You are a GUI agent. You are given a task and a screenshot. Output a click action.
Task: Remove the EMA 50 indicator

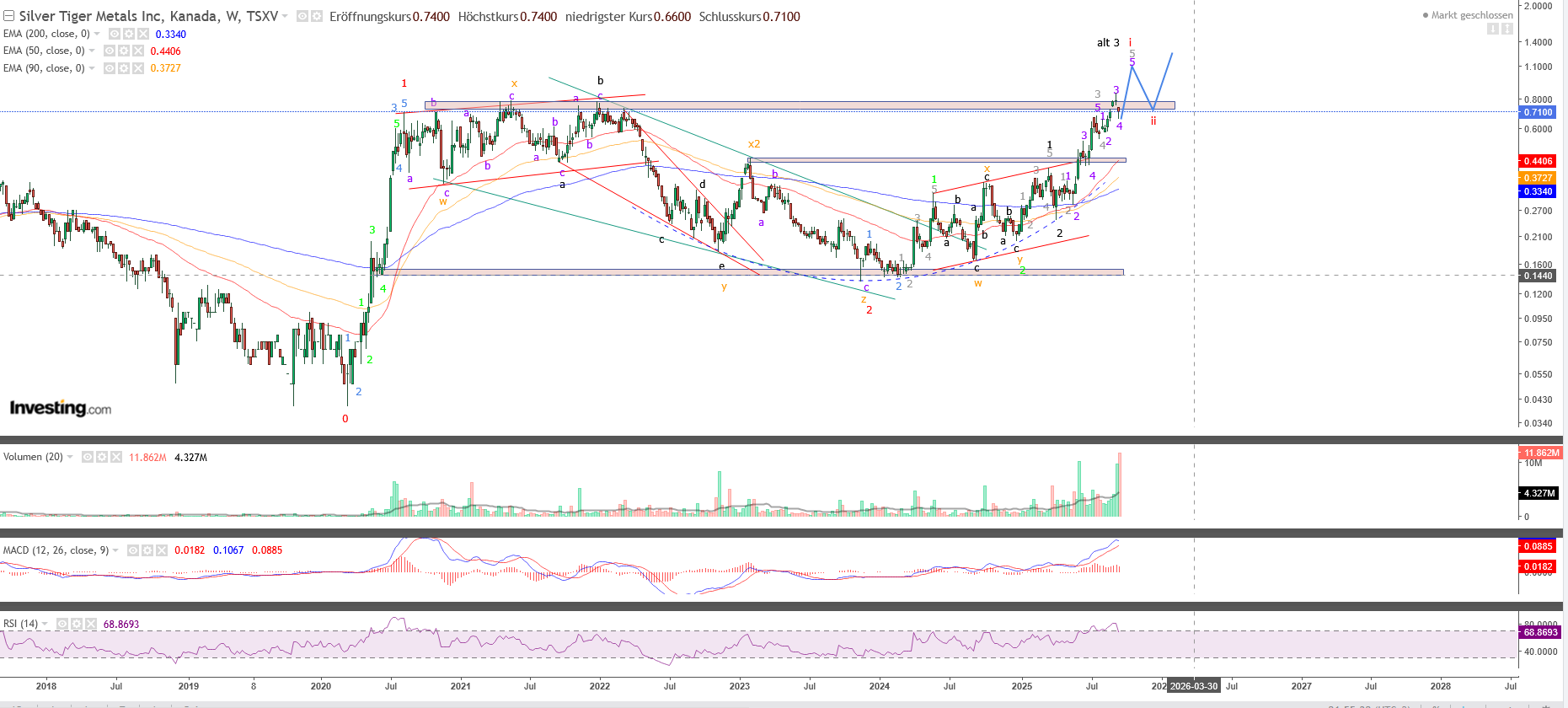click(x=138, y=51)
